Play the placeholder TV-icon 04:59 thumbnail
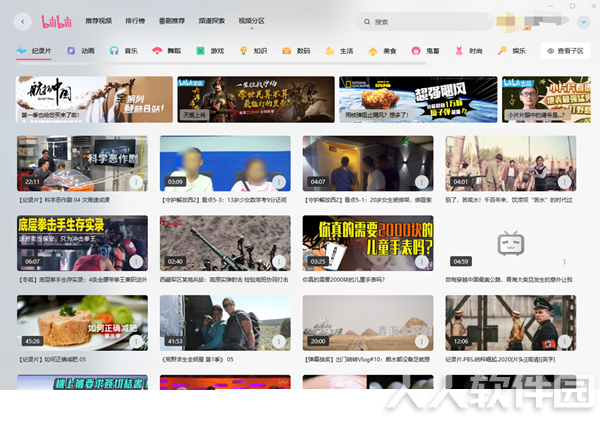Screen dimensions: 600x426 click(x=510, y=243)
